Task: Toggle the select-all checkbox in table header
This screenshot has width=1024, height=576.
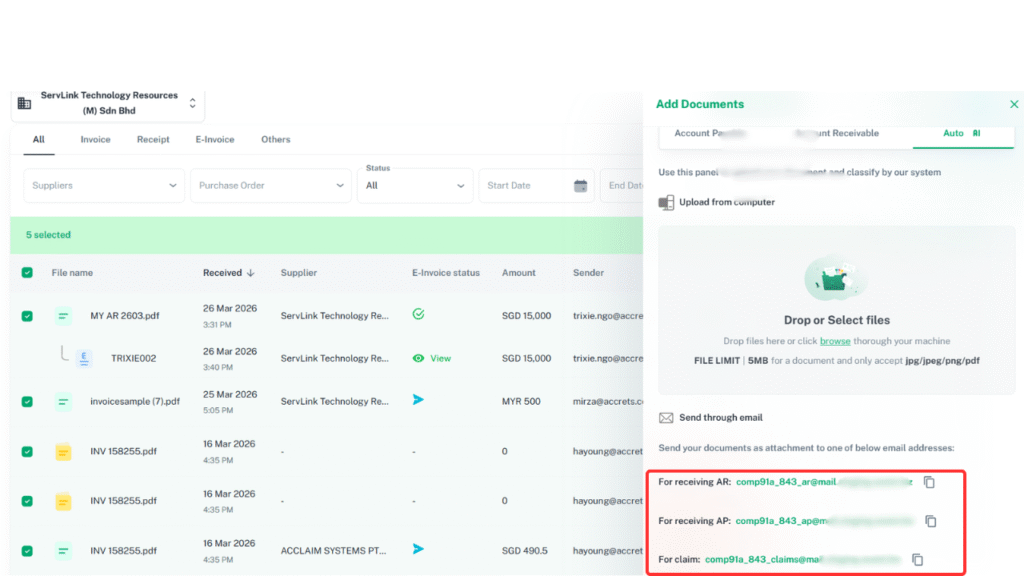Action: (27, 273)
